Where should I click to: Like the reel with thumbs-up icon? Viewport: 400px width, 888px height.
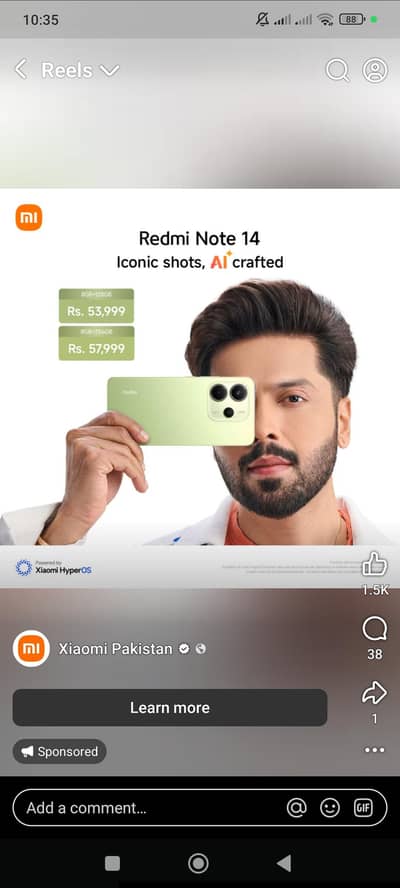[x=375, y=564]
